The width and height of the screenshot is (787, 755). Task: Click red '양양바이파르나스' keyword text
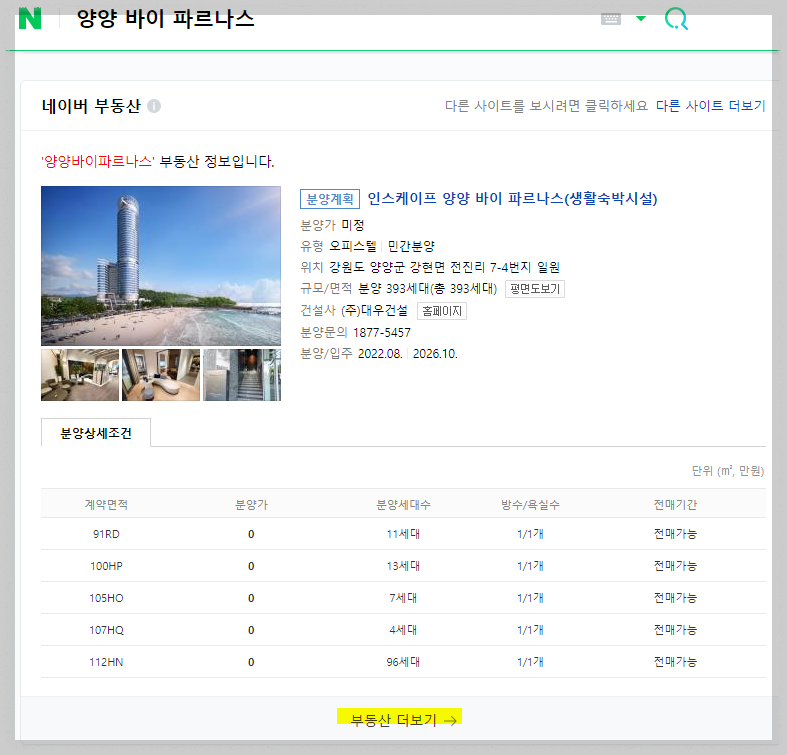tap(98, 162)
